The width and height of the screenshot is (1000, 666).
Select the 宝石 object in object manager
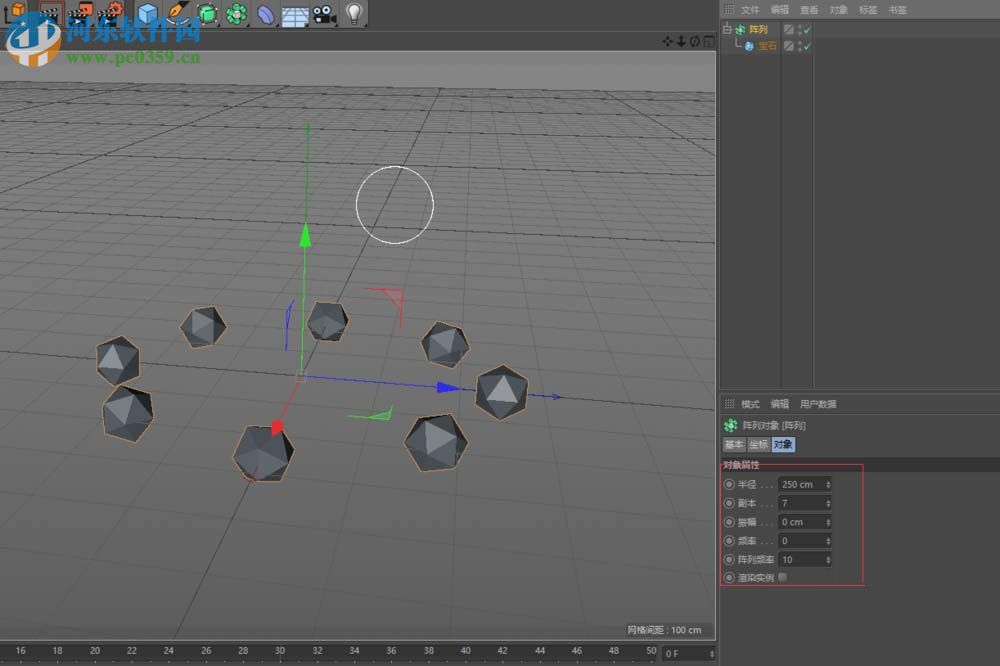[765, 45]
